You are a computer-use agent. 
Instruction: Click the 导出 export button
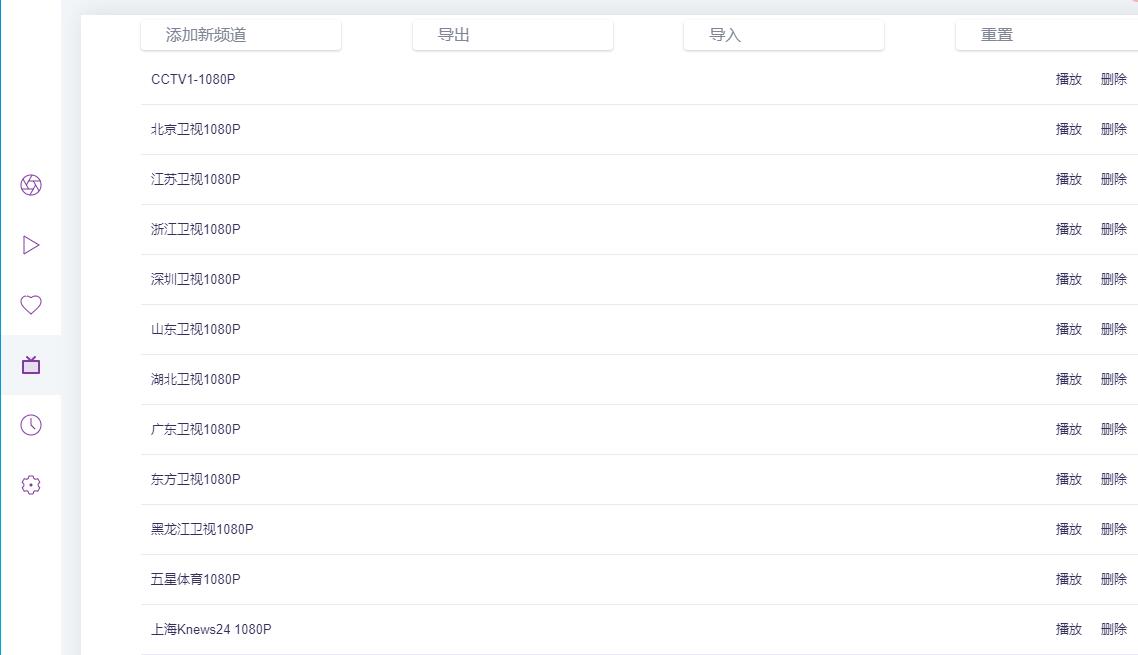coord(512,35)
